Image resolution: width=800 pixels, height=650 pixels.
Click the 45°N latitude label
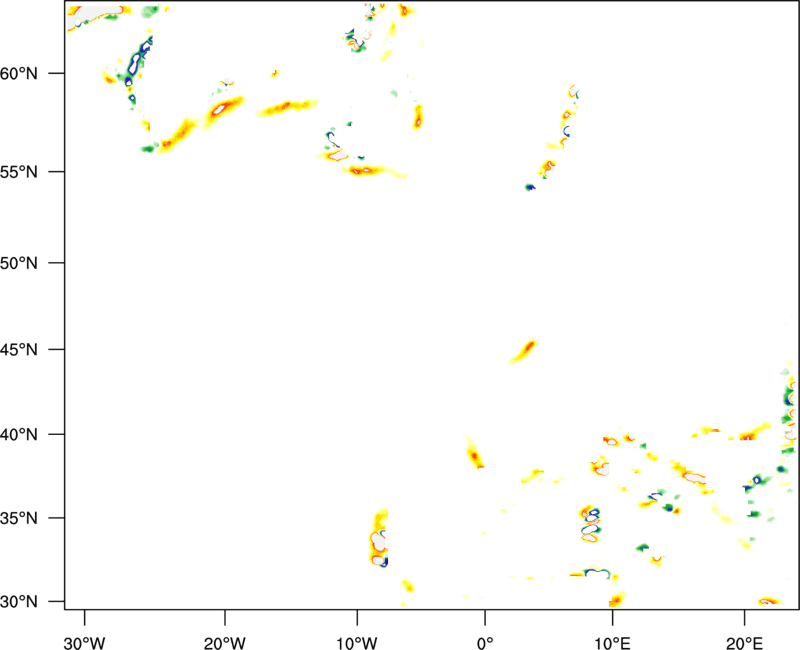19,350
